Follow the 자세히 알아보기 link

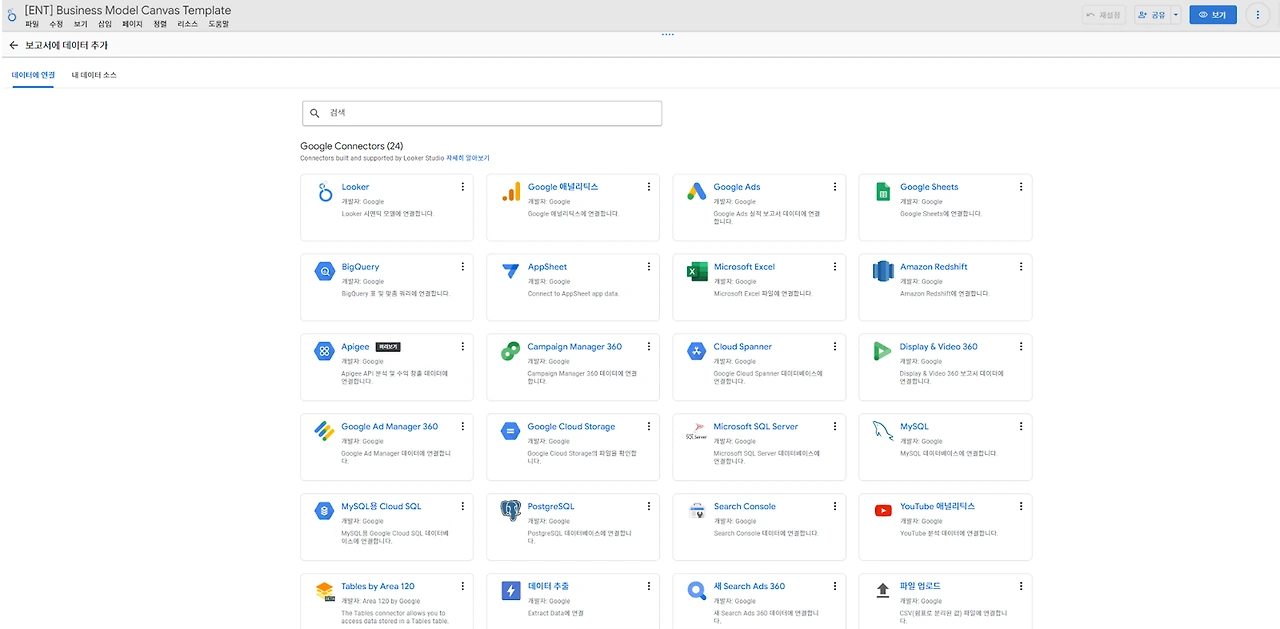click(x=468, y=158)
